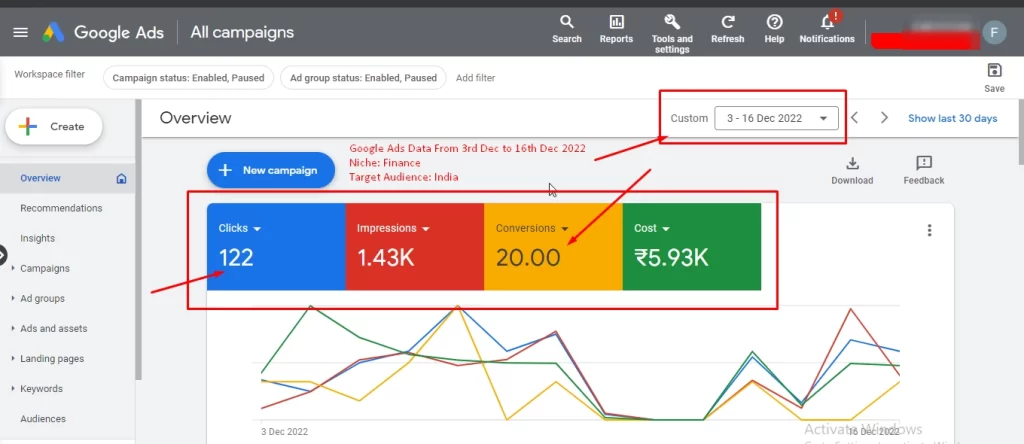Image resolution: width=1024 pixels, height=444 pixels.
Task: Refresh the account data
Action: 728,29
